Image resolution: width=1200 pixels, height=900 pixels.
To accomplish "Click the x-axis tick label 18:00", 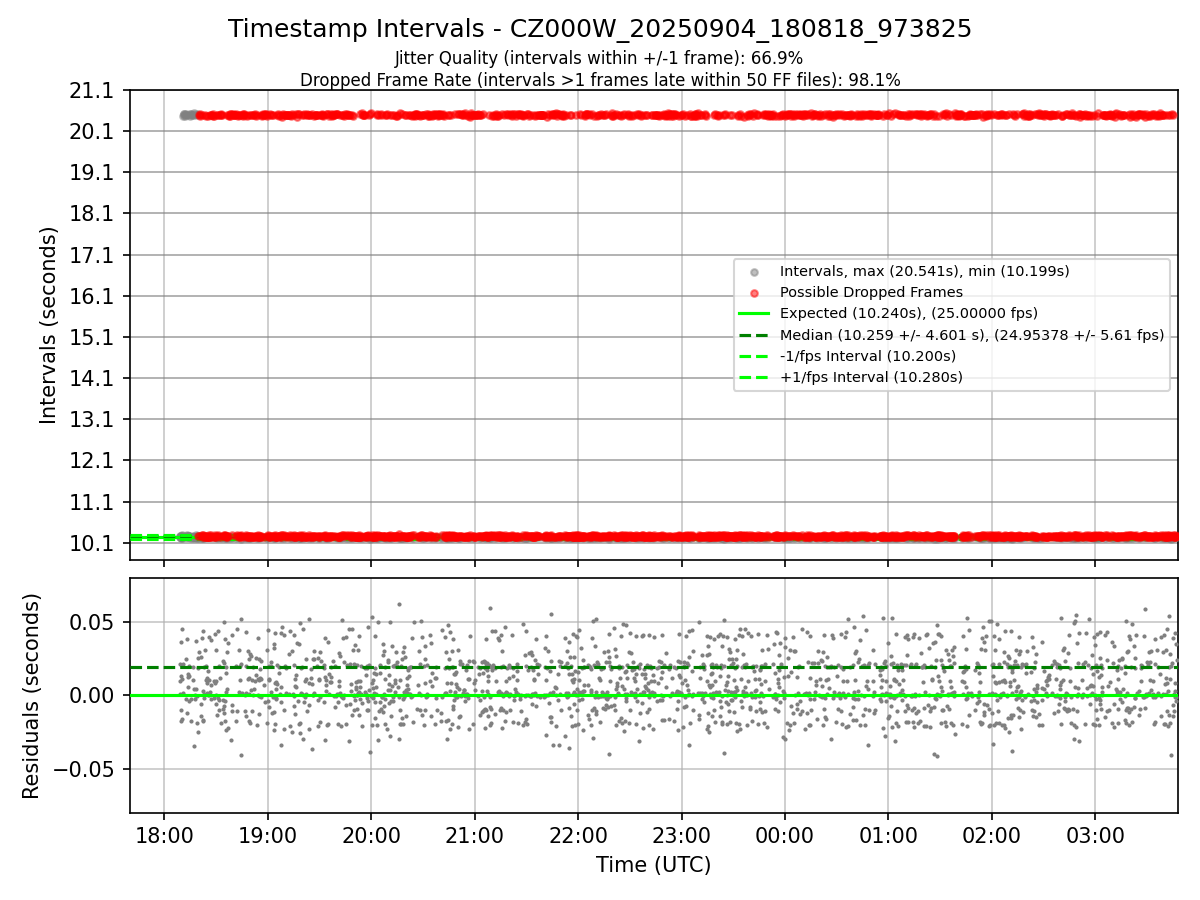I will point(164,834).
